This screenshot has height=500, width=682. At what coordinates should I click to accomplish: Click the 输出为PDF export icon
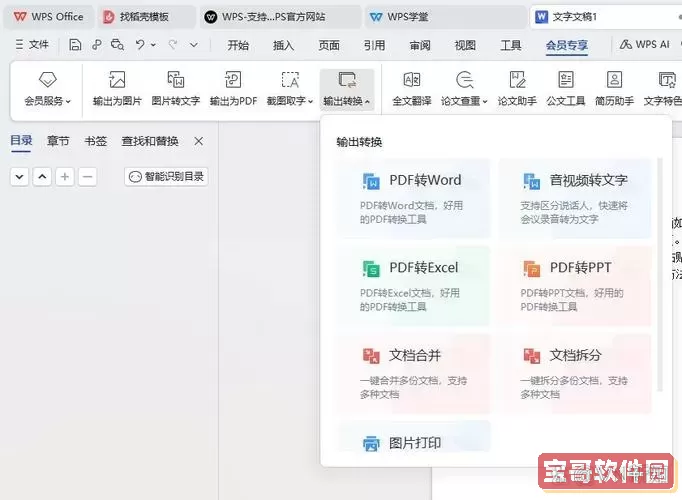point(233,80)
